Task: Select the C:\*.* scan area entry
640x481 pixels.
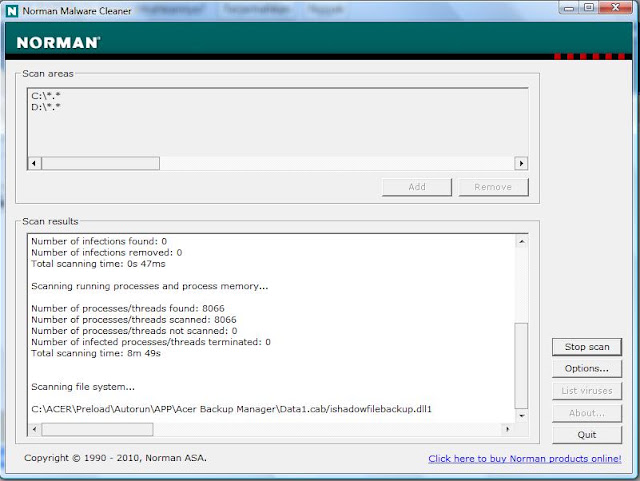Action: click(46, 96)
